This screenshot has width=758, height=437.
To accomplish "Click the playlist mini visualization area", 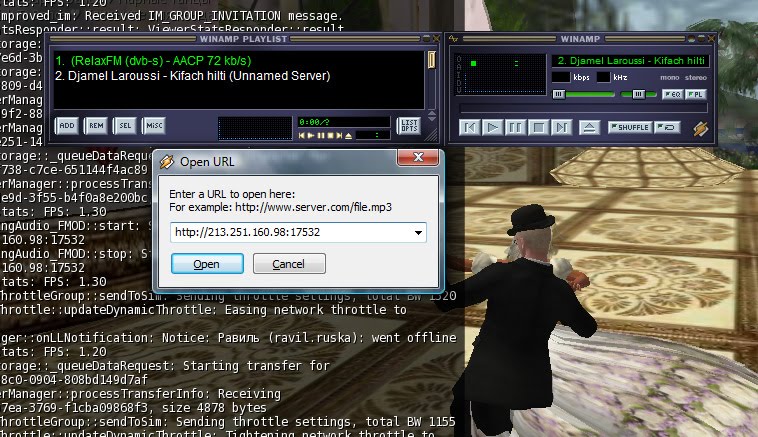I will [255, 129].
